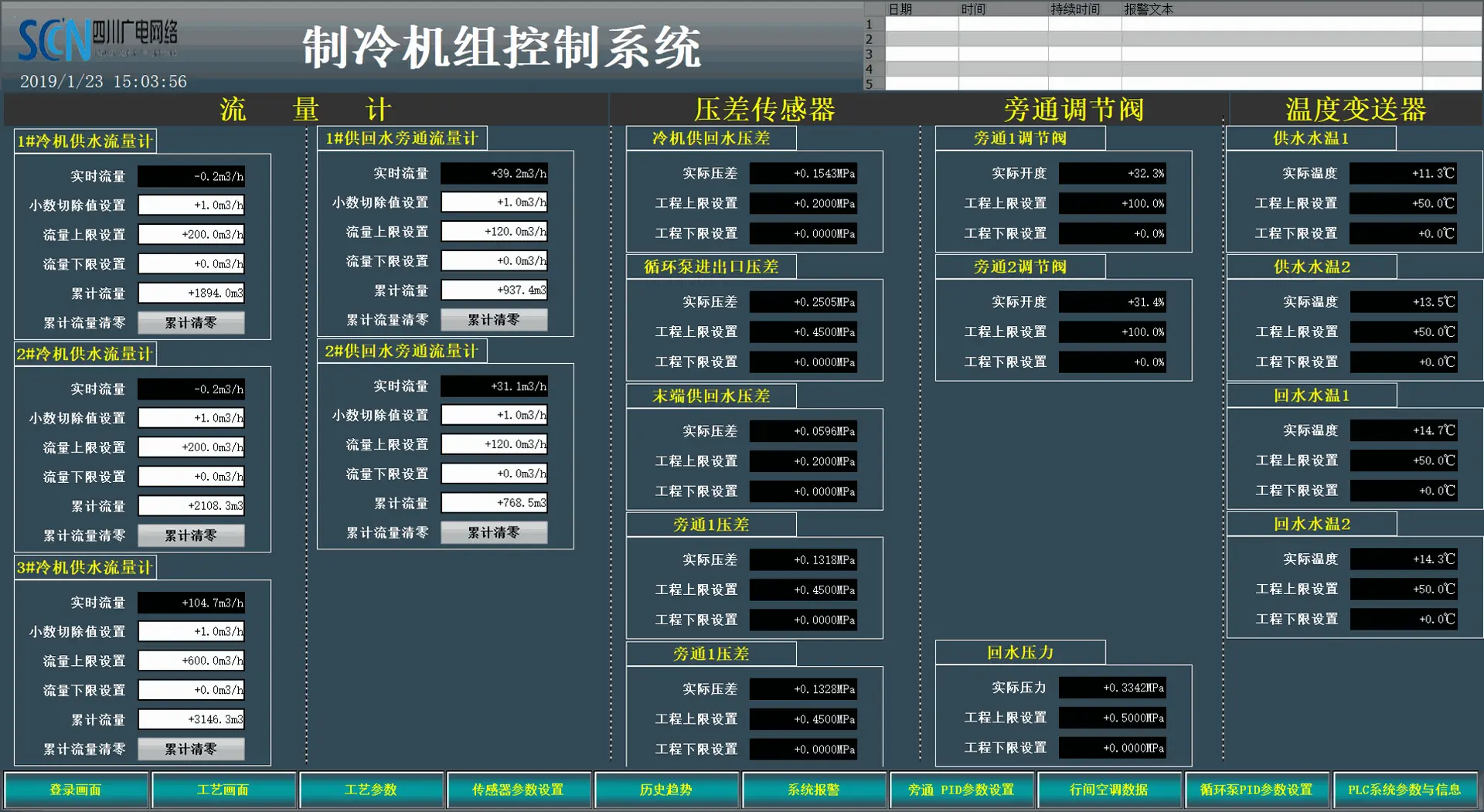
Task: Navigate to 旁通 PID参数设置
Action: pos(962,790)
